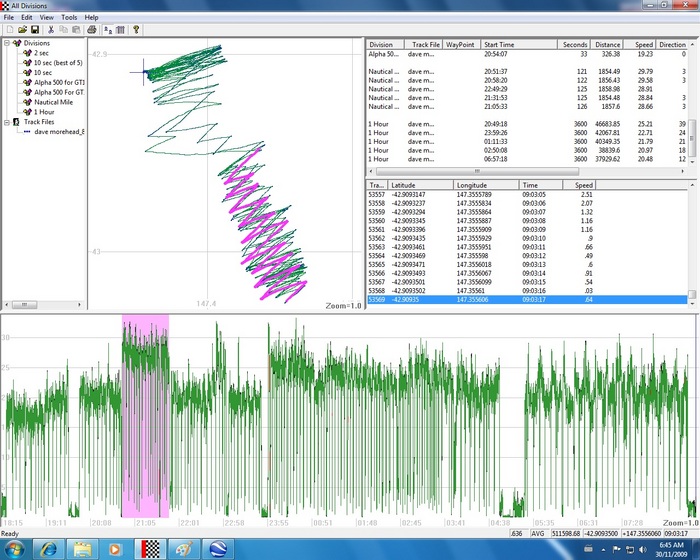Click the Direction column header
Screen dimensions: 700x560
tap(672, 45)
